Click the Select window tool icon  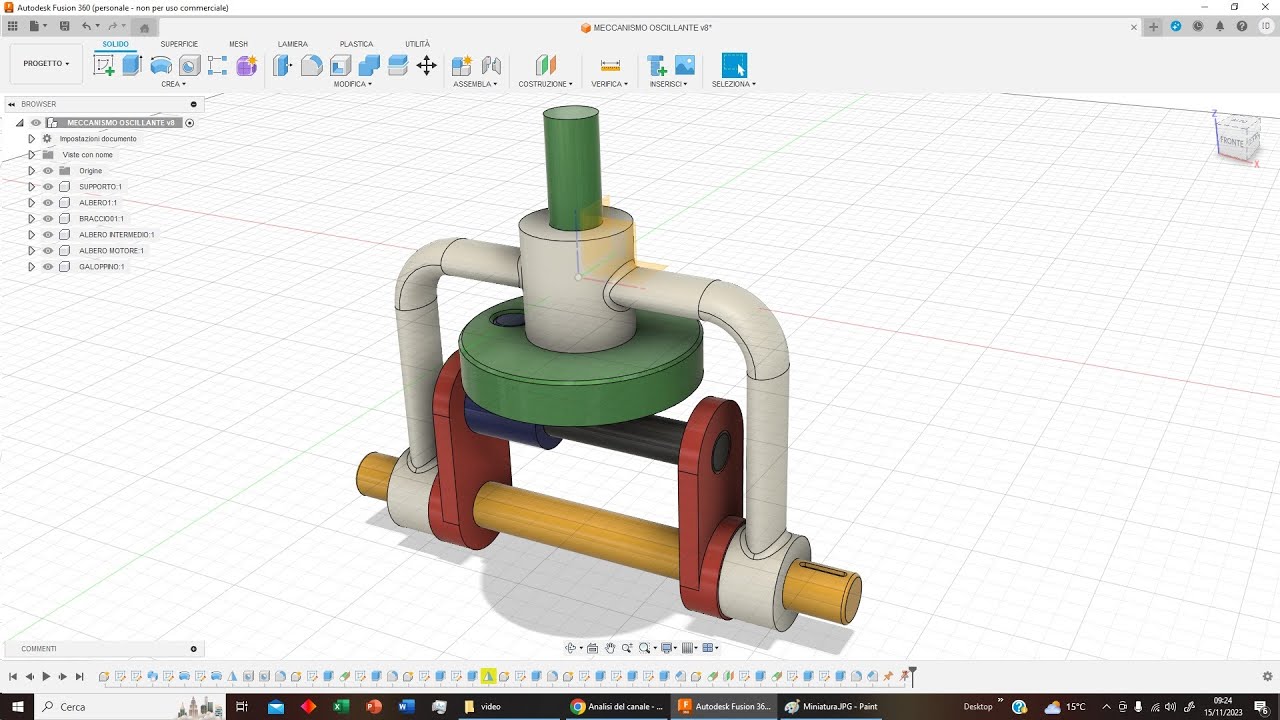coord(734,66)
